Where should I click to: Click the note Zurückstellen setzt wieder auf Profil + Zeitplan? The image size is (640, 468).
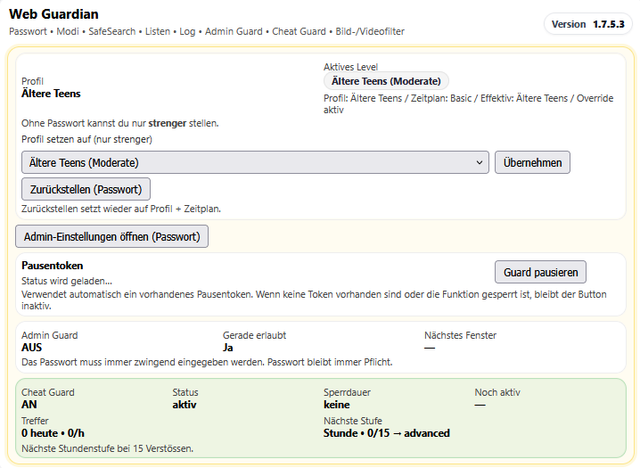pyautogui.click(x=121, y=209)
